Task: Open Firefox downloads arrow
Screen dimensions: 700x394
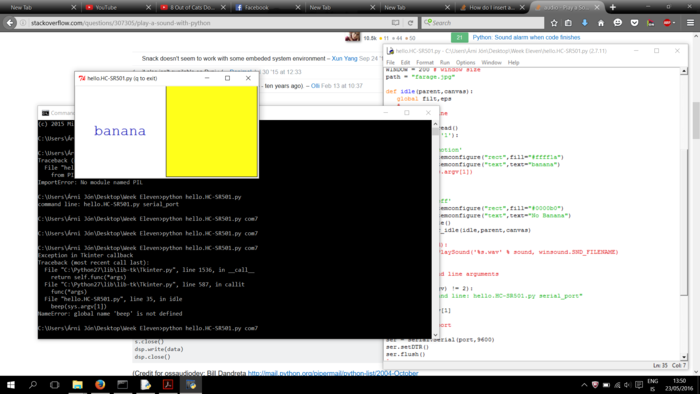Action: click(x=584, y=23)
